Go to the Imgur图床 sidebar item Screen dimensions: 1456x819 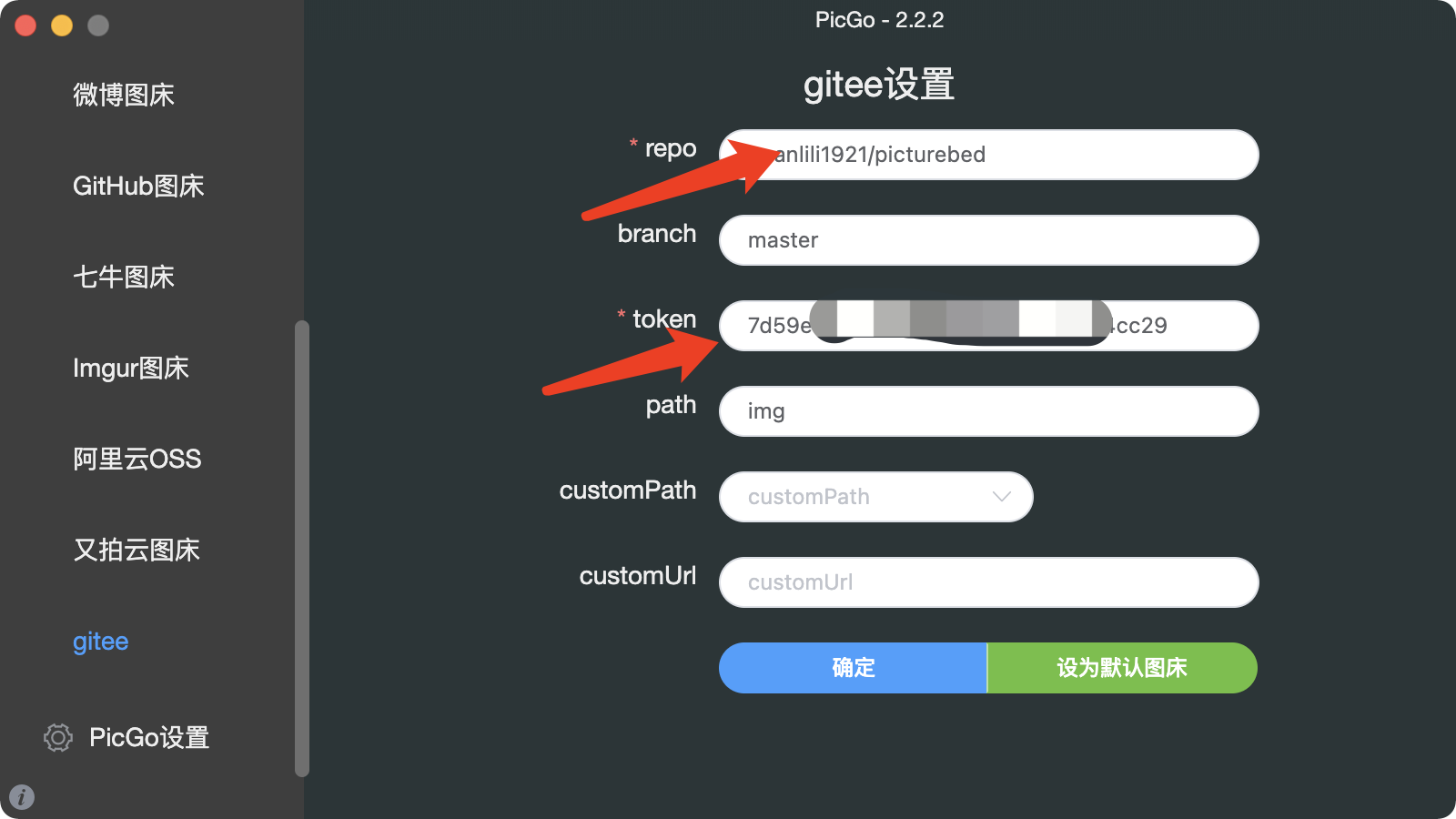131,368
